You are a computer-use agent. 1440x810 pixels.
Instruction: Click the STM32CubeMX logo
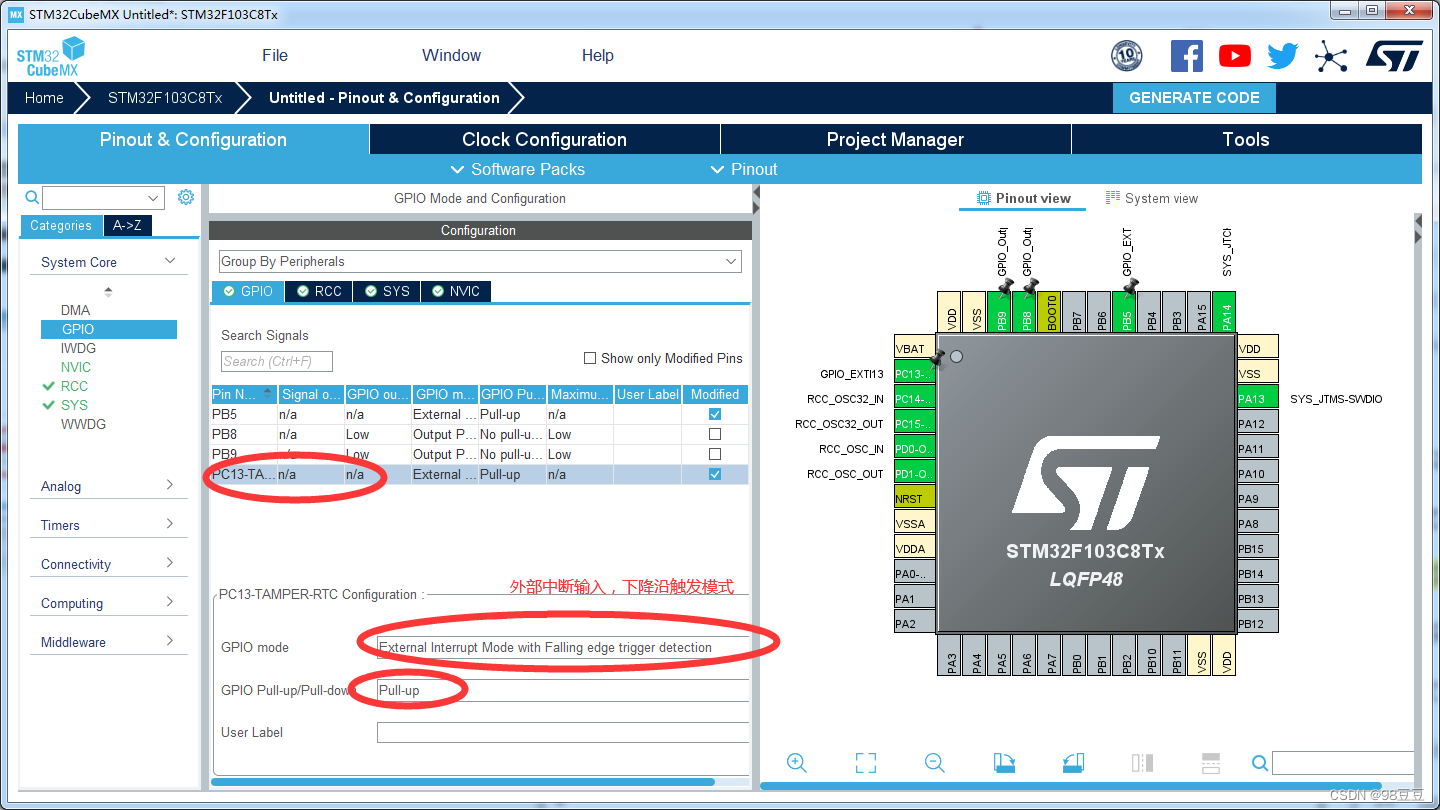pos(51,56)
